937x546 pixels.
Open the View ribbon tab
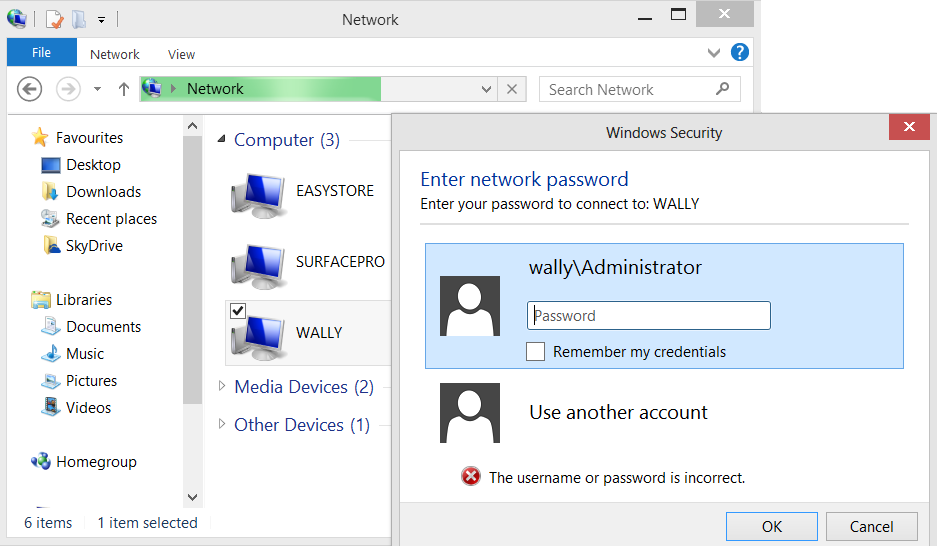click(x=181, y=54)
